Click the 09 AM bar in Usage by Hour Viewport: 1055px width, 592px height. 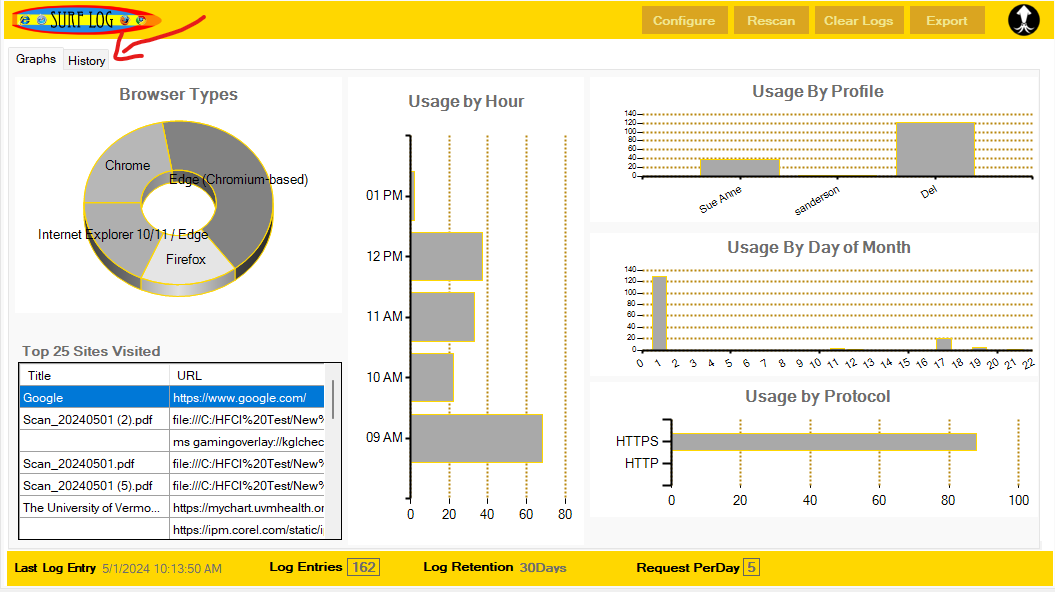[476, 438]
